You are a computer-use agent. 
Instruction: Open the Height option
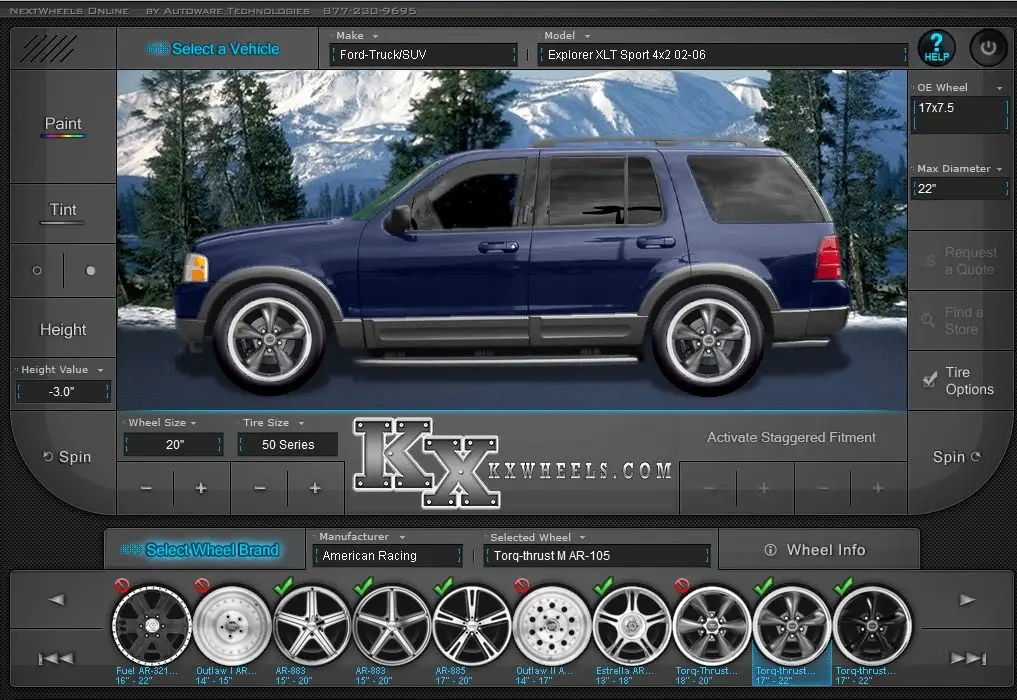63,330
